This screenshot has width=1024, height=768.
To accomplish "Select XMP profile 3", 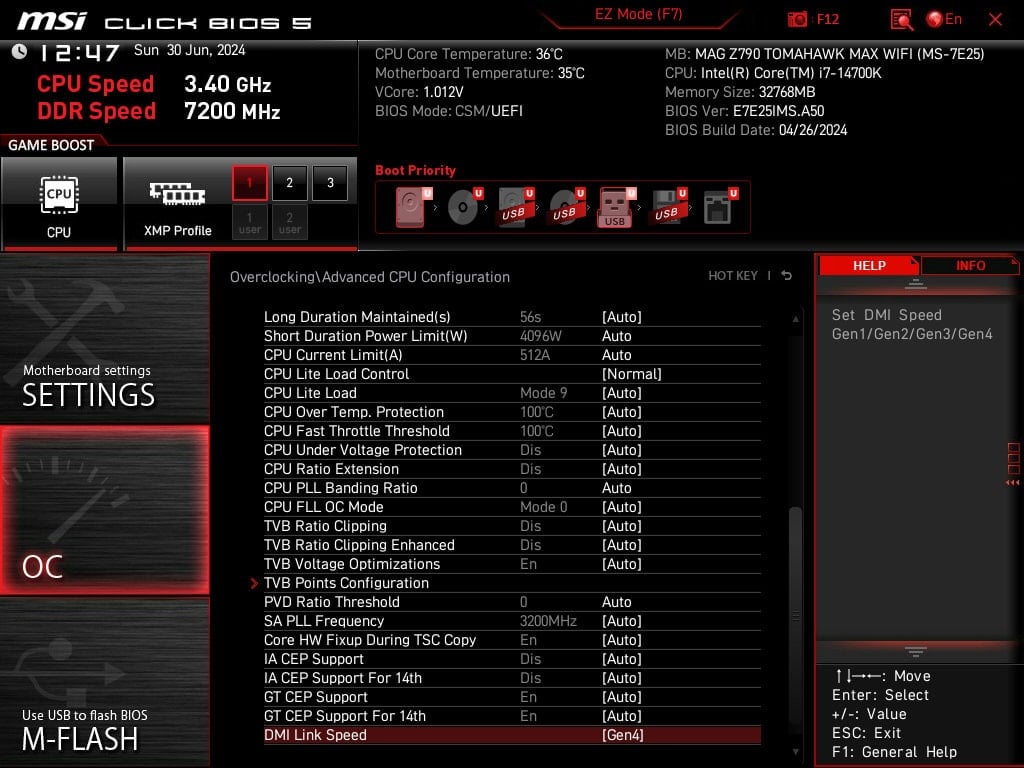I will coord(330,183).
